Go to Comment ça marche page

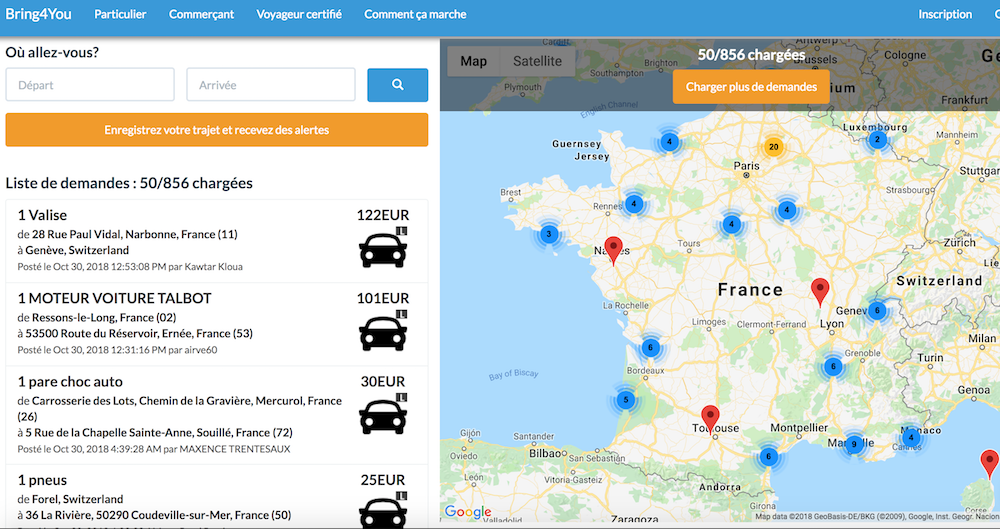(415, 14)
